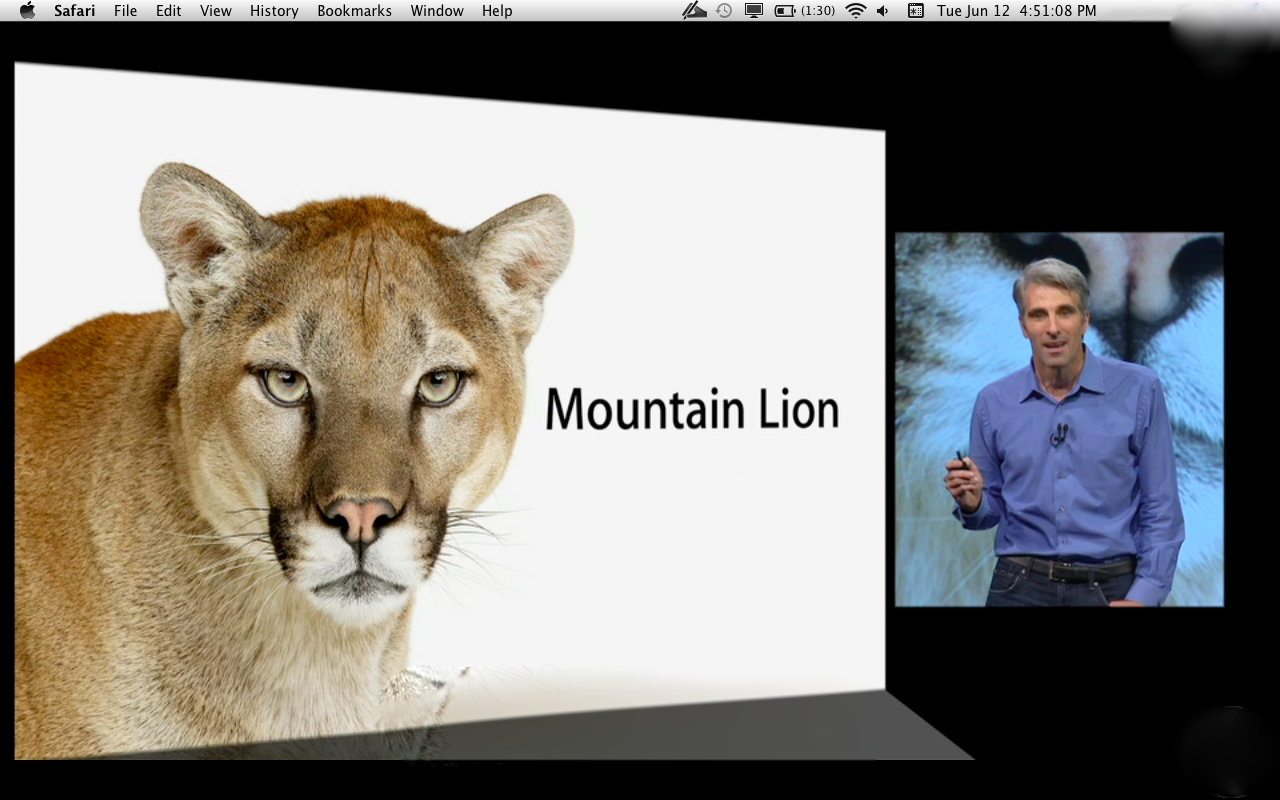Open the Bookmarks menu
The height and width of the screenshot is (800, 1280).
354,11
